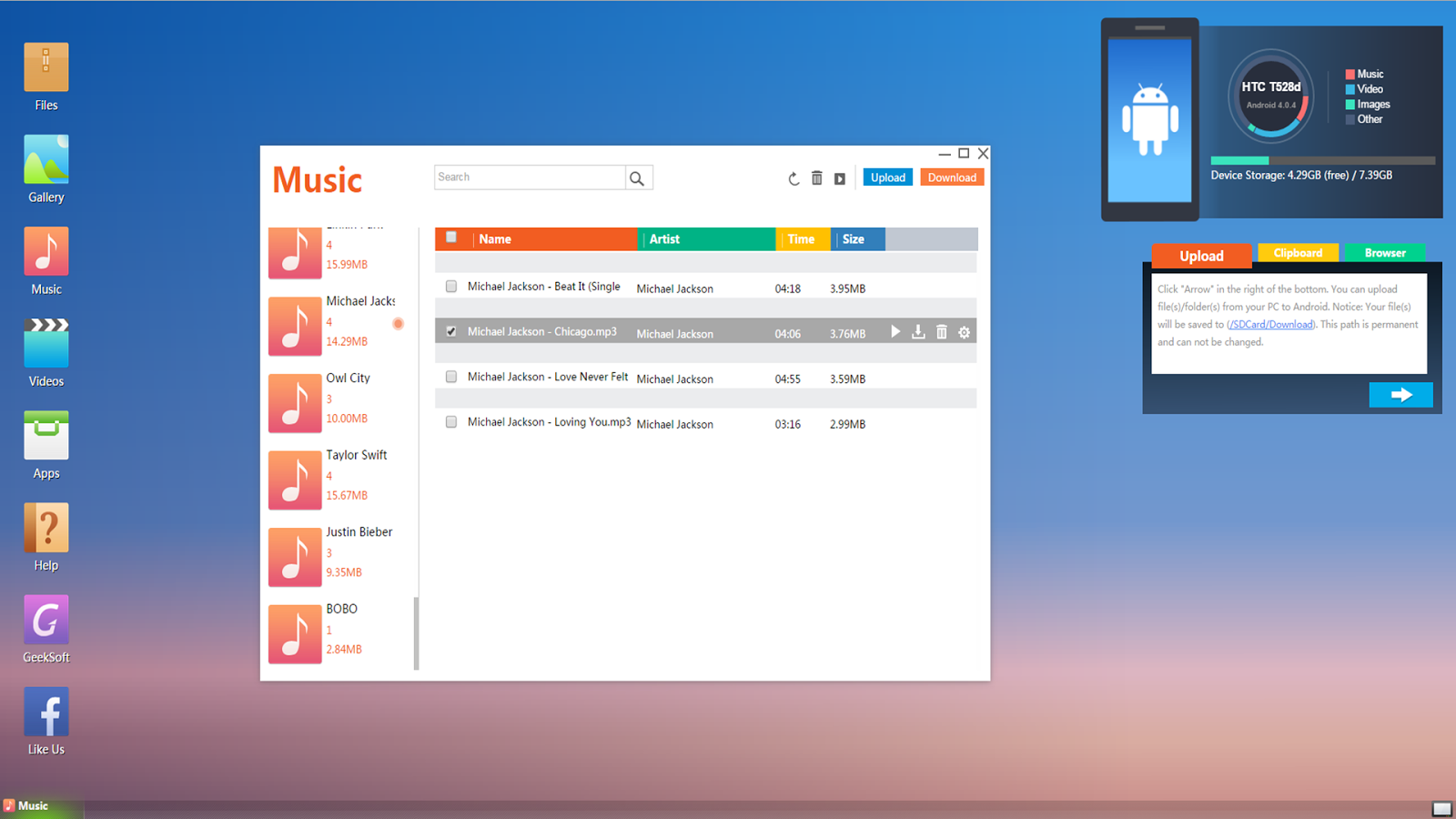This screenshot has width=1456, height=819.
Task: Open the Gallery desktop icon
Action: click(x=46, y=159)
